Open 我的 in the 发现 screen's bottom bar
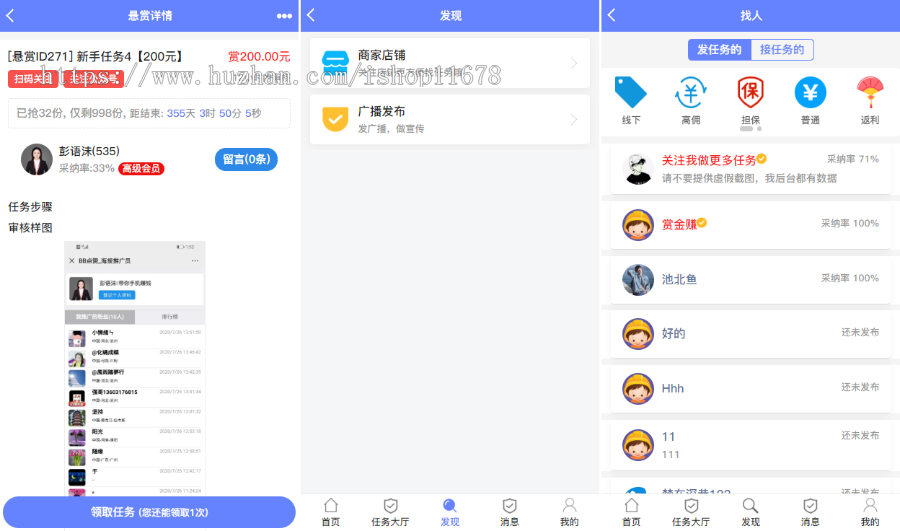 pos(569,512)
